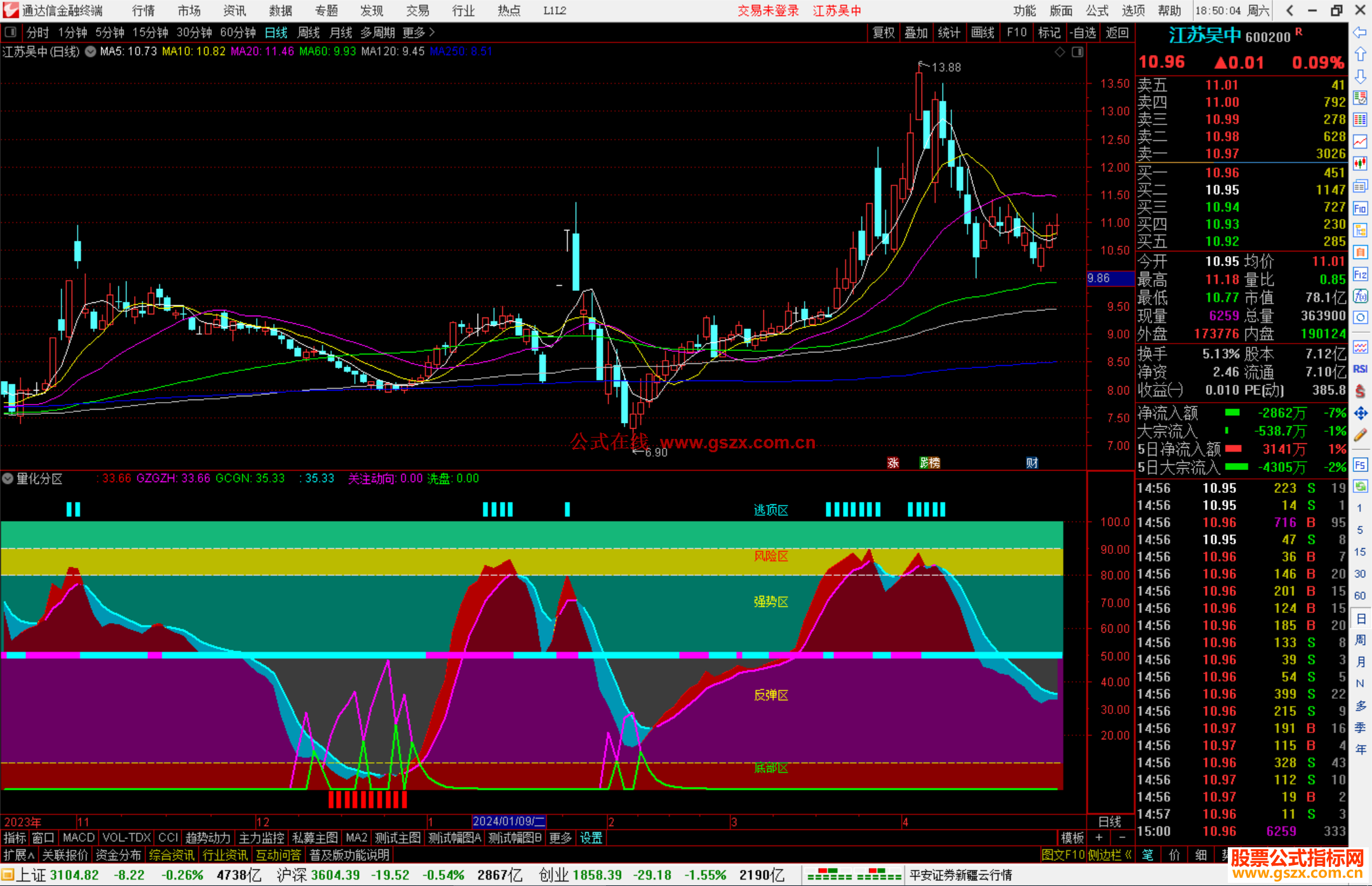Click the F10 icon in right sidebar

pos(1360,208)
